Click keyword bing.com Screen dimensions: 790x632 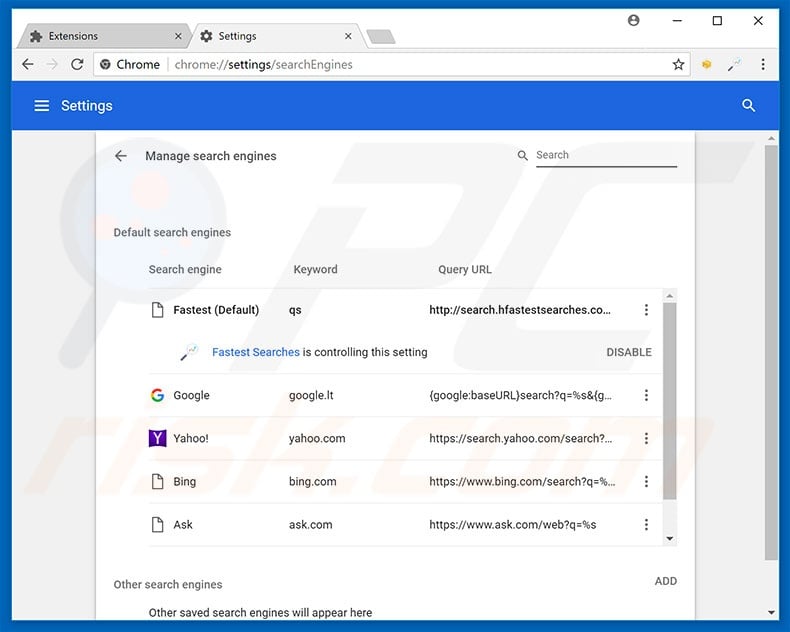coord(312,482)
